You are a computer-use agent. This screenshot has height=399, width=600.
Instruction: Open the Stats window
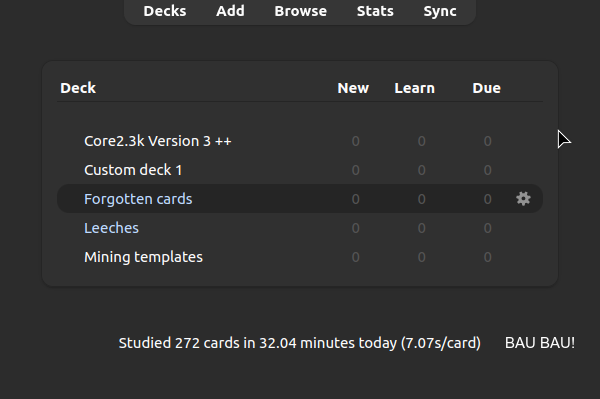click(375, 11)
